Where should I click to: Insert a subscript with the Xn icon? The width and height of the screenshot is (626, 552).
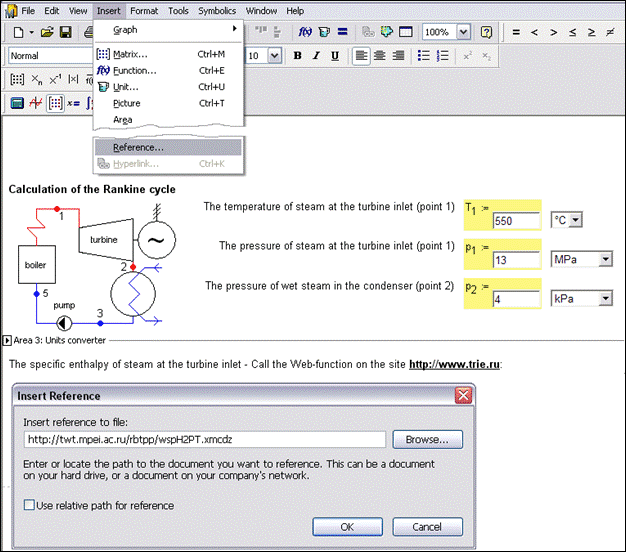click(36, 80)
